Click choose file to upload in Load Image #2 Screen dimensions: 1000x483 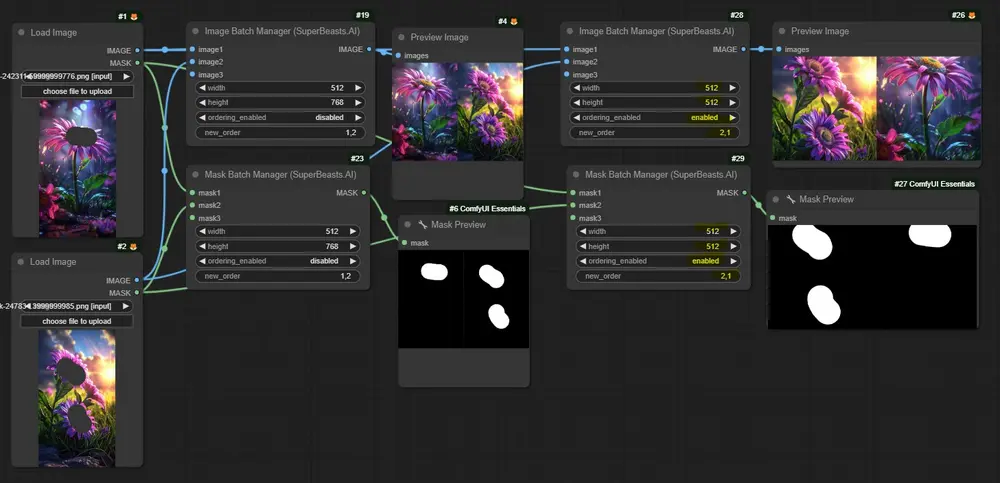[77, 321]
